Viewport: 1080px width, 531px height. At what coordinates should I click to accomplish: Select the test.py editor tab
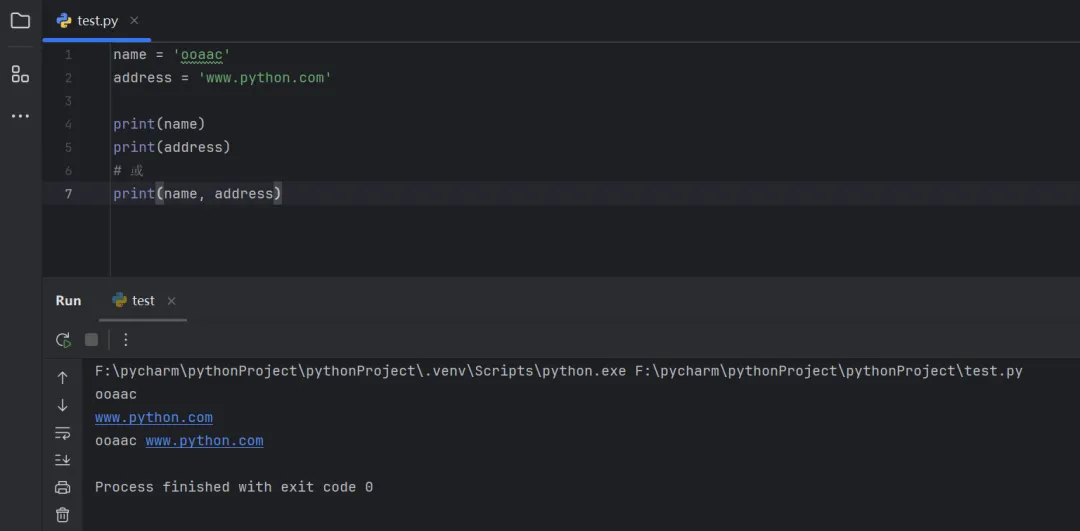pyautogui.click(x=96, y=21)
